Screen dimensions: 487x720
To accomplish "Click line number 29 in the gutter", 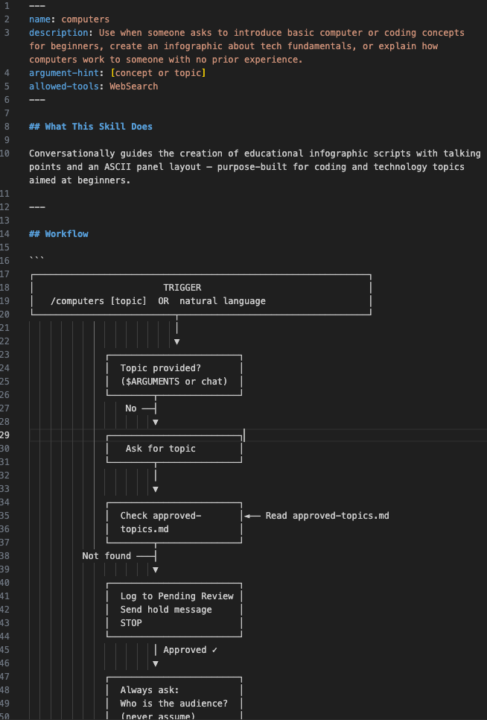I will click(5, 435).
